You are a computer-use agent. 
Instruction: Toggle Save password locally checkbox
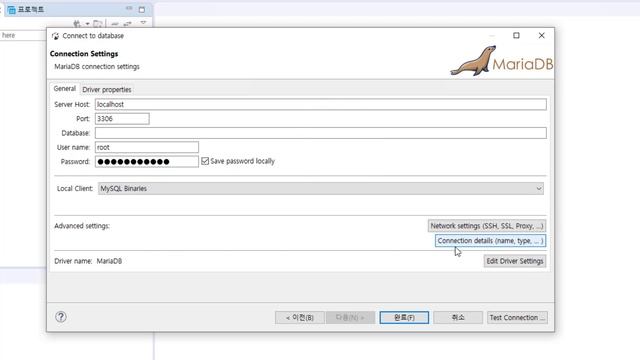205,161
